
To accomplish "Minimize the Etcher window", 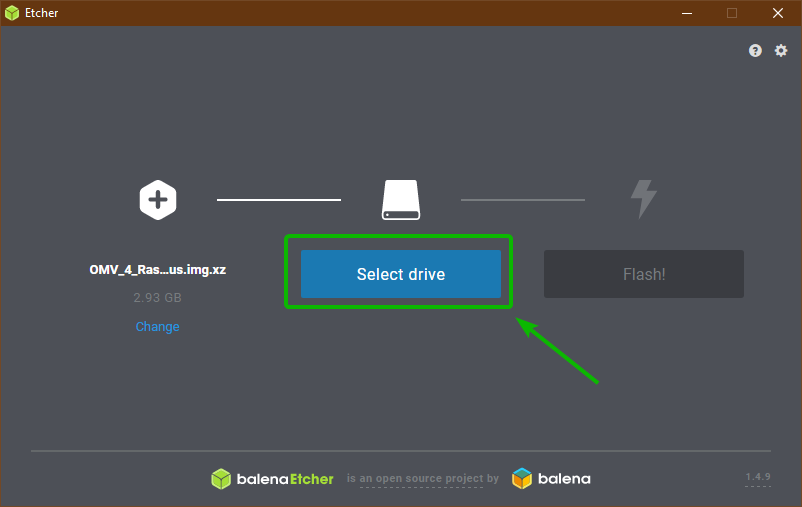I will coord(687,13).
